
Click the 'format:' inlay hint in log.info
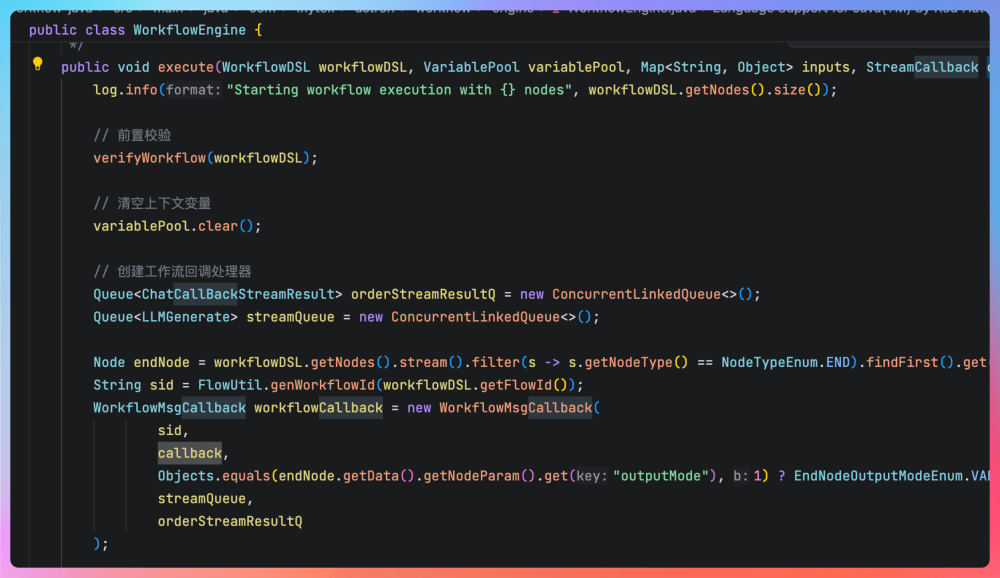pyautogui.click(x=193, y=90)
